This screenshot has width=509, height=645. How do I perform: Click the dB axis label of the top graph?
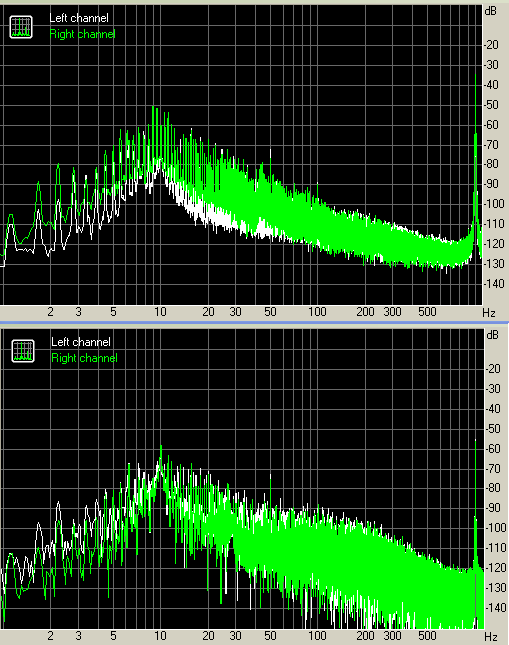point(491,11)
